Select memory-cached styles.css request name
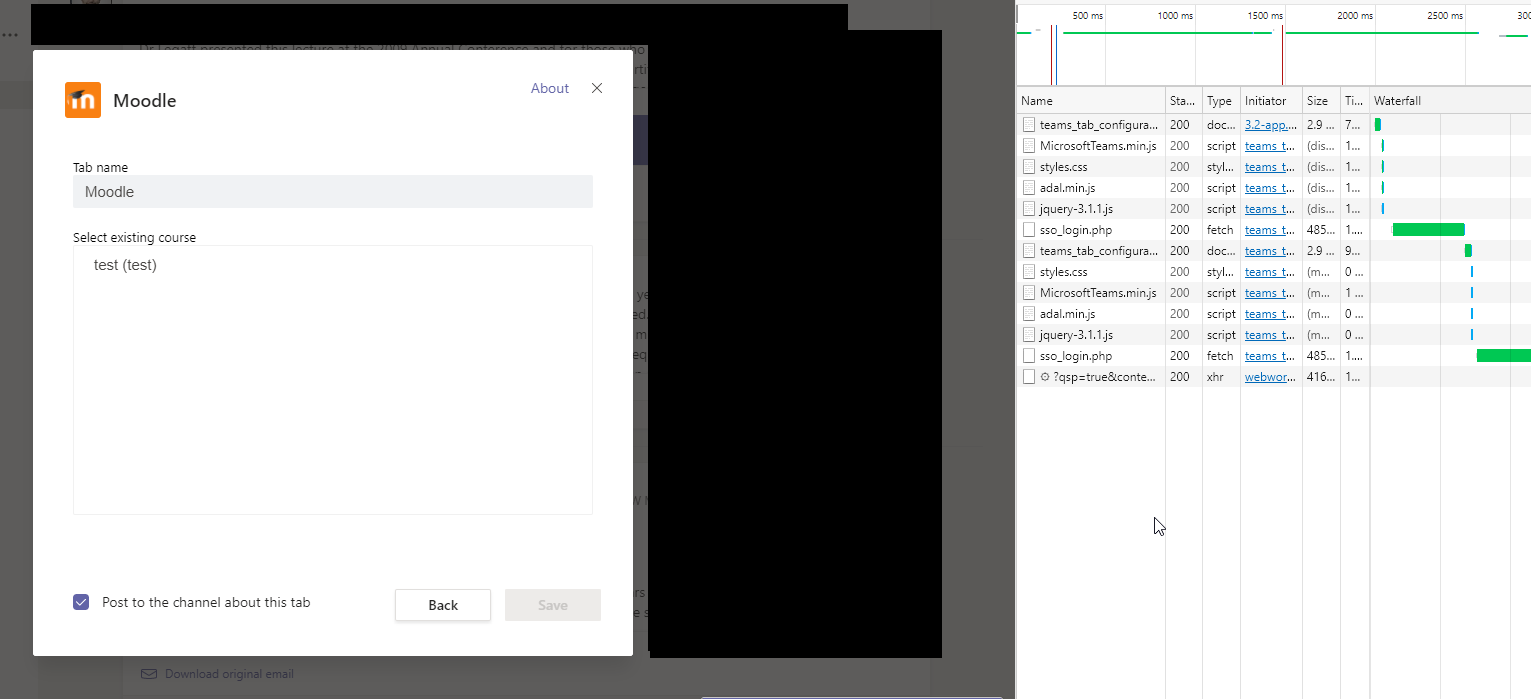The height and width of the screenshot is (699, 1531). (x=1063, y=272)
